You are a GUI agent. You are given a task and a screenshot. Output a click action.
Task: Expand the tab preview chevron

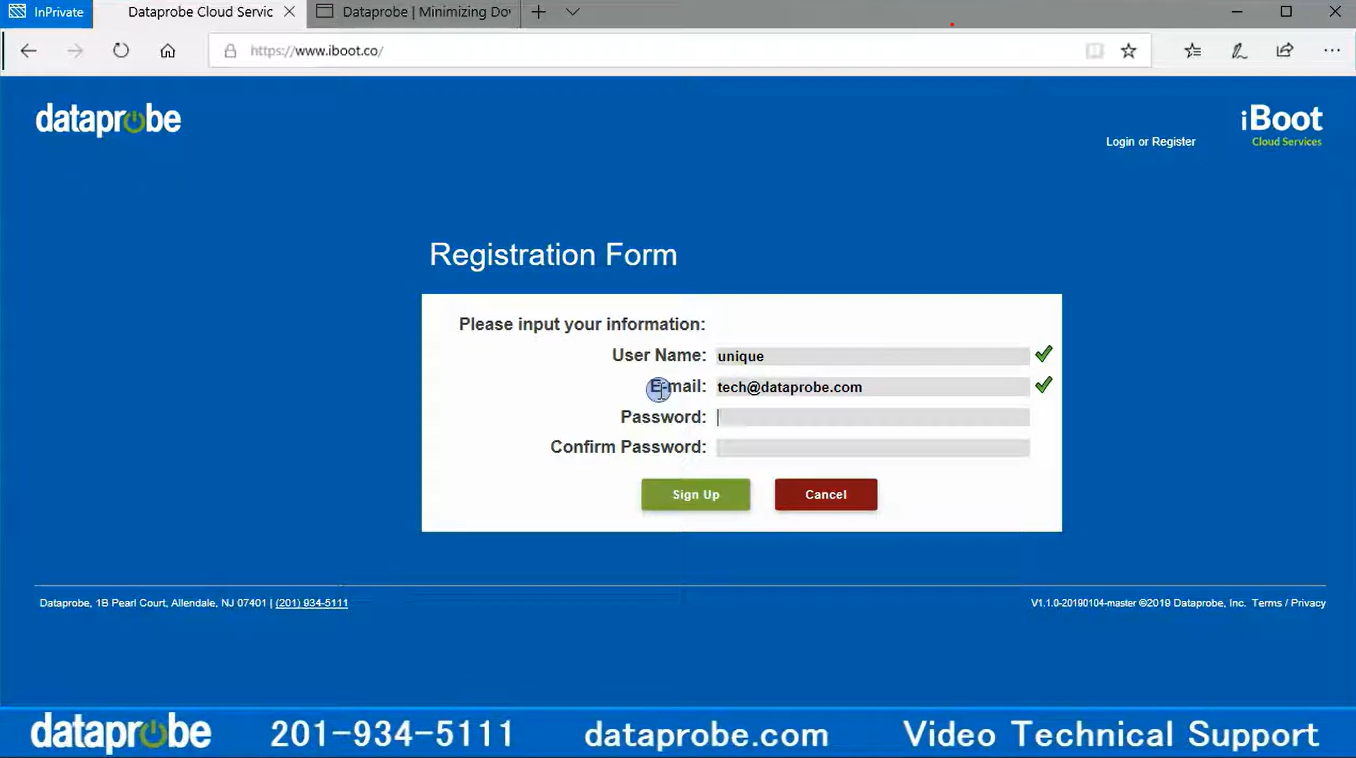(x=572, y=13)
